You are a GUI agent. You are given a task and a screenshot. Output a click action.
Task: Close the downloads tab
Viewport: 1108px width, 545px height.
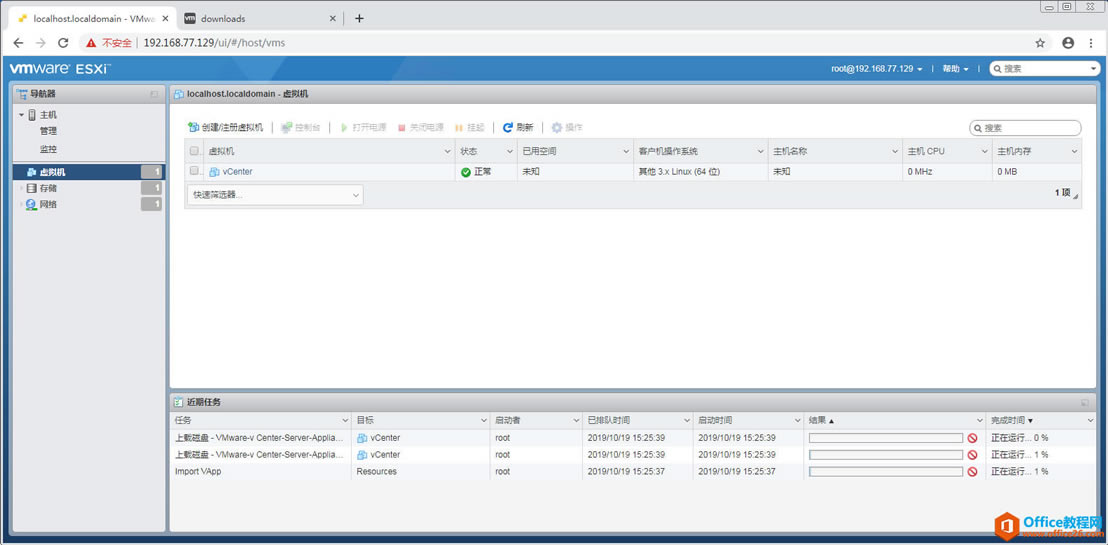[x=333, y=18]
